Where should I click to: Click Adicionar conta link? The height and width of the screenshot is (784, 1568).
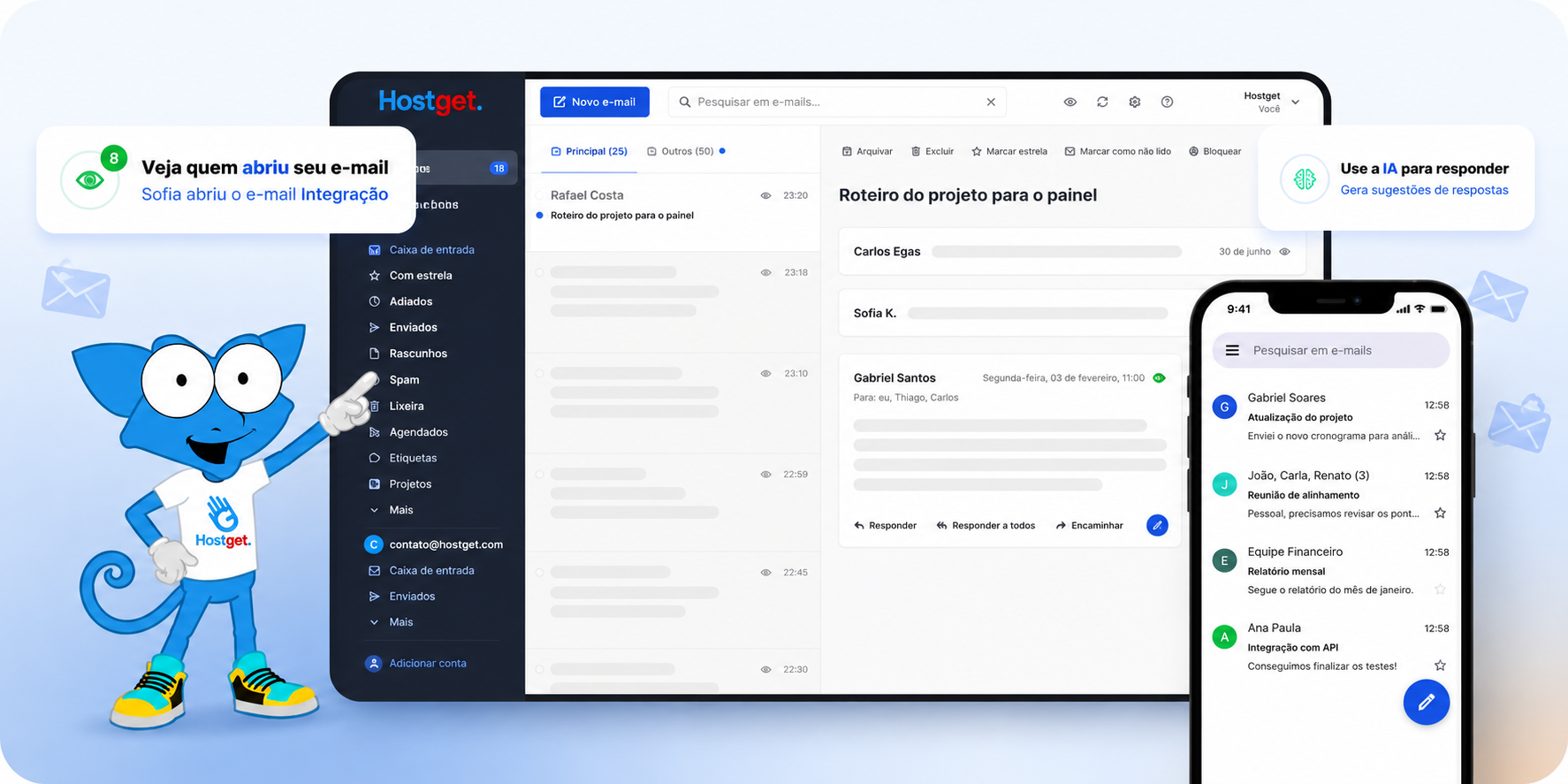point(416,663)
